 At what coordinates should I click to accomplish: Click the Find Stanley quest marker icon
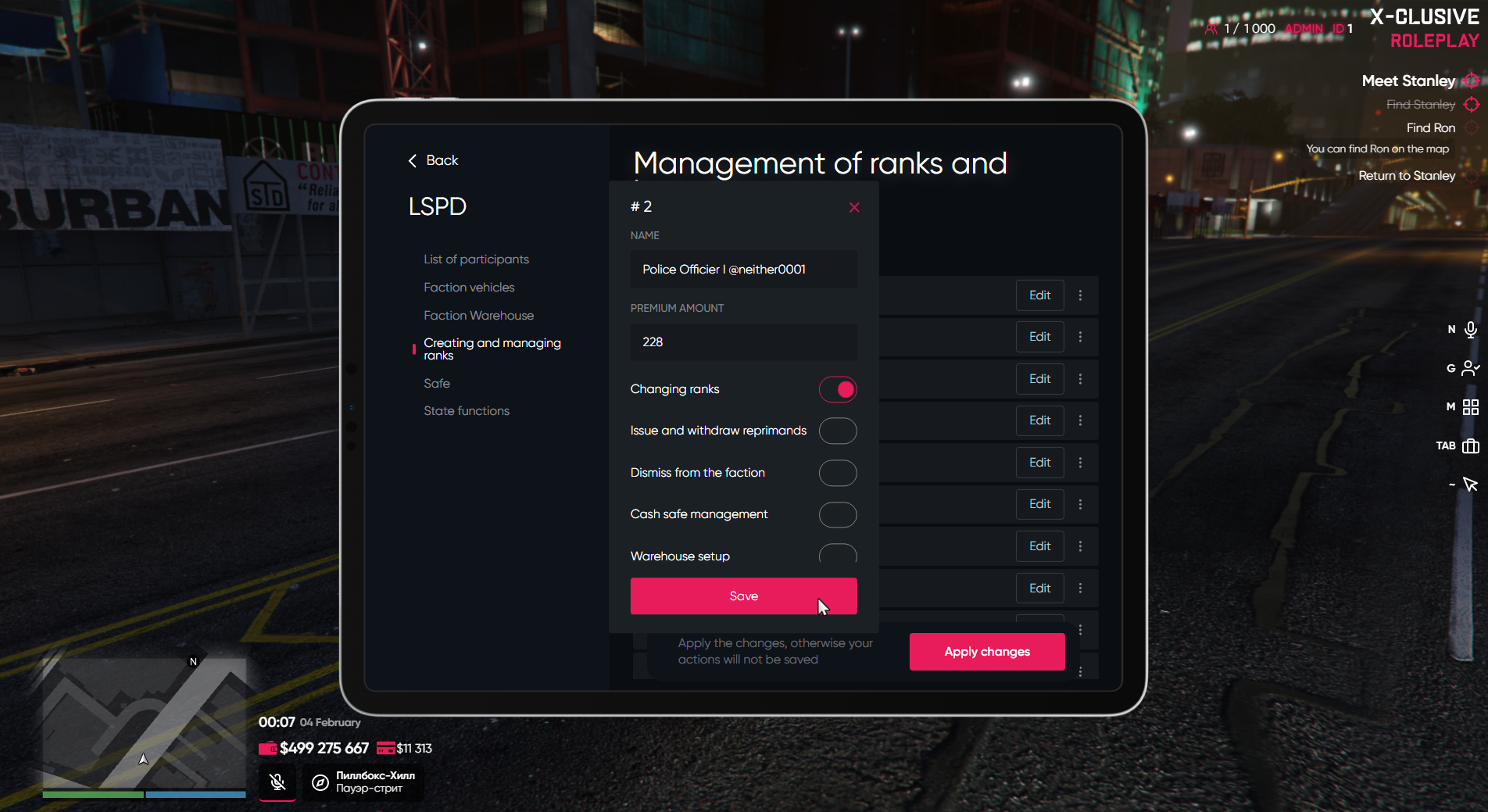1472,104
